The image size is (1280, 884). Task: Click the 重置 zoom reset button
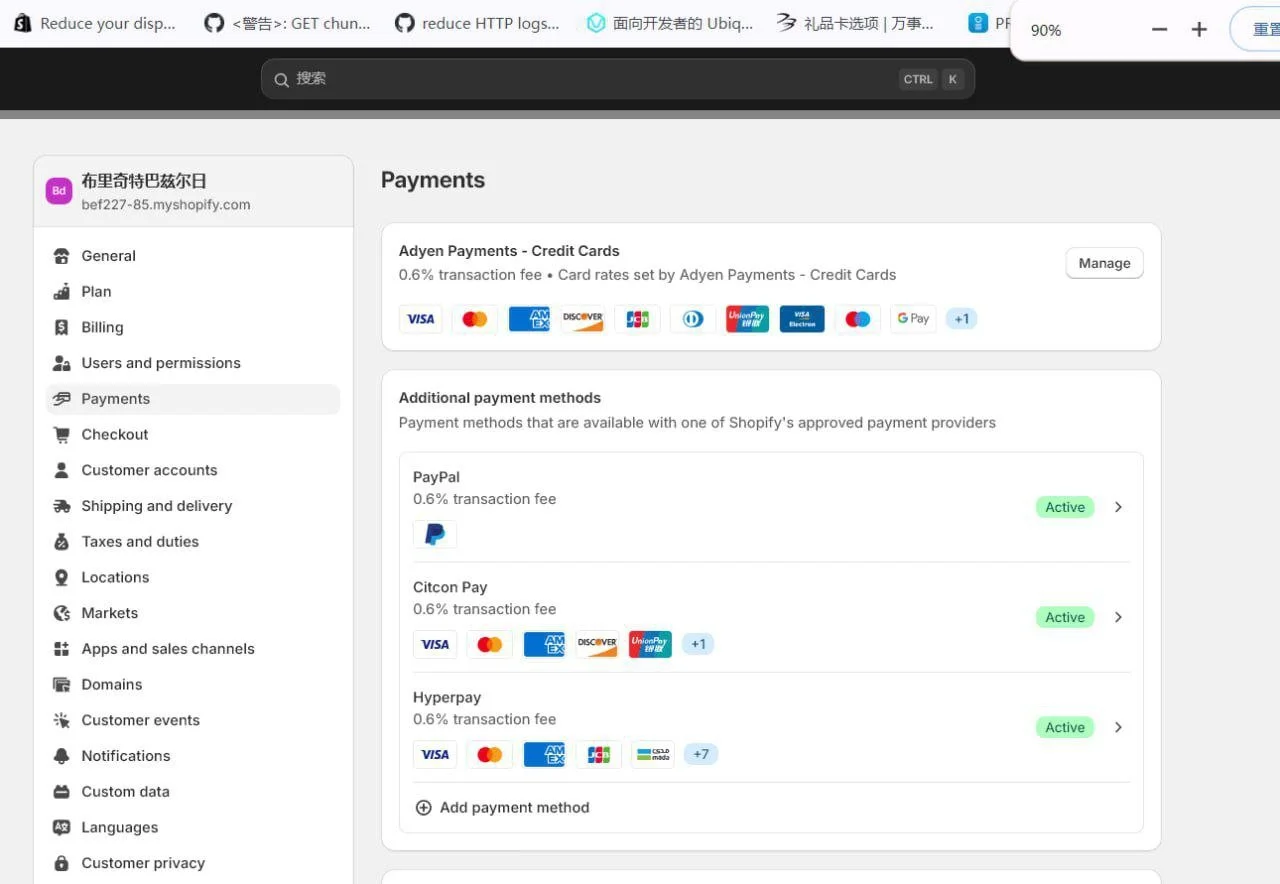pos(1256,30)
